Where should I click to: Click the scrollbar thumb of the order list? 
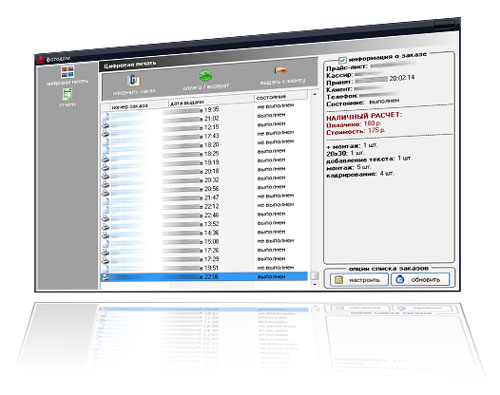(x=314, y=276)
